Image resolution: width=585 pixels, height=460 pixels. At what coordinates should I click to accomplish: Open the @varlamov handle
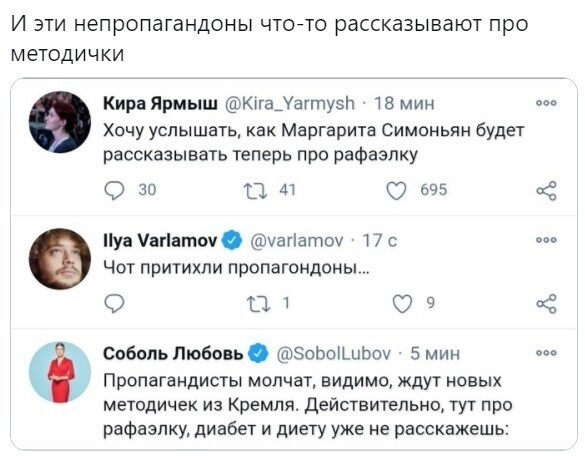click(297, 241)
